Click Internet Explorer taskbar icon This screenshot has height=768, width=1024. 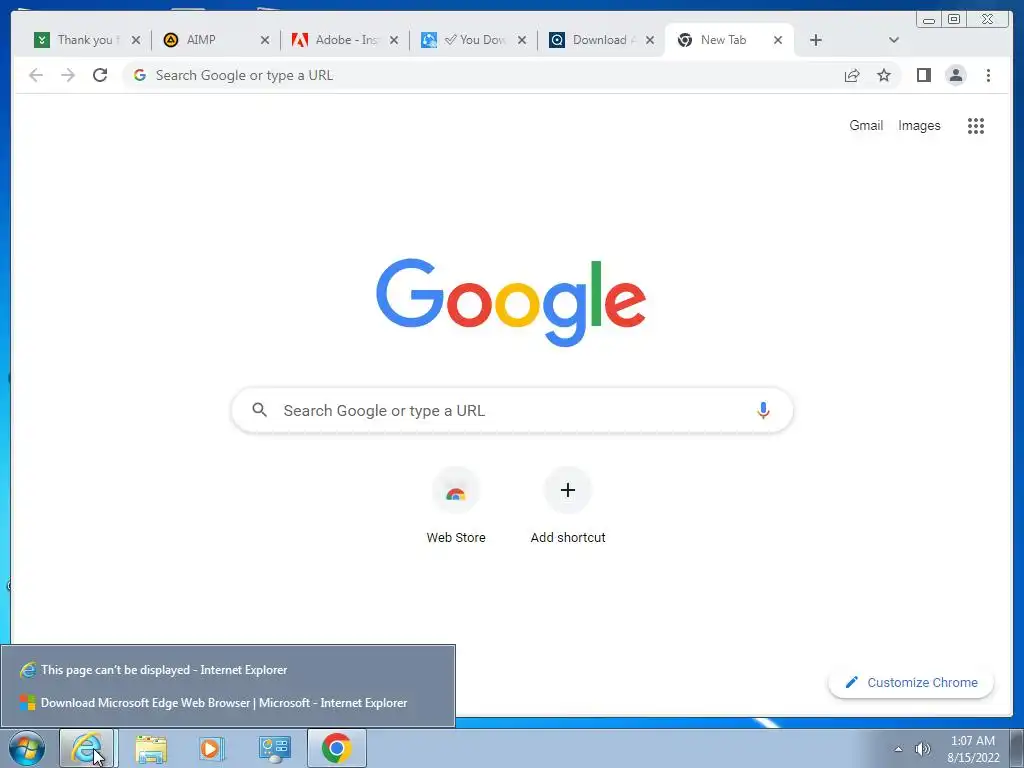87,748
